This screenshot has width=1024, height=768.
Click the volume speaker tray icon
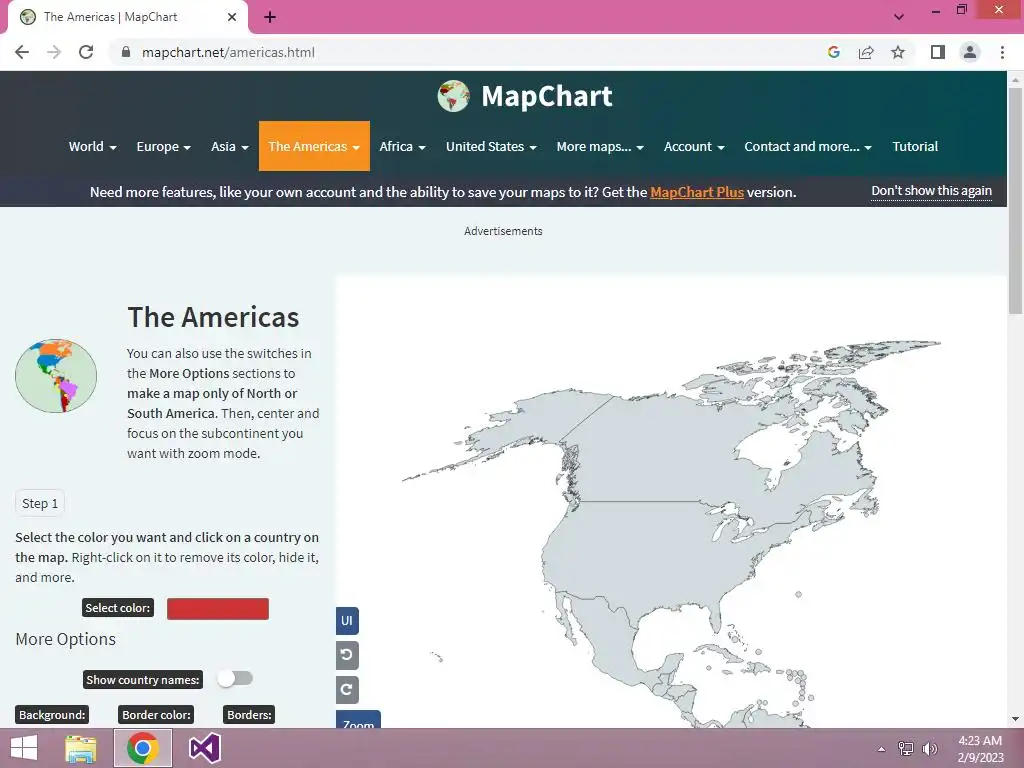click(x=930, y=749)
